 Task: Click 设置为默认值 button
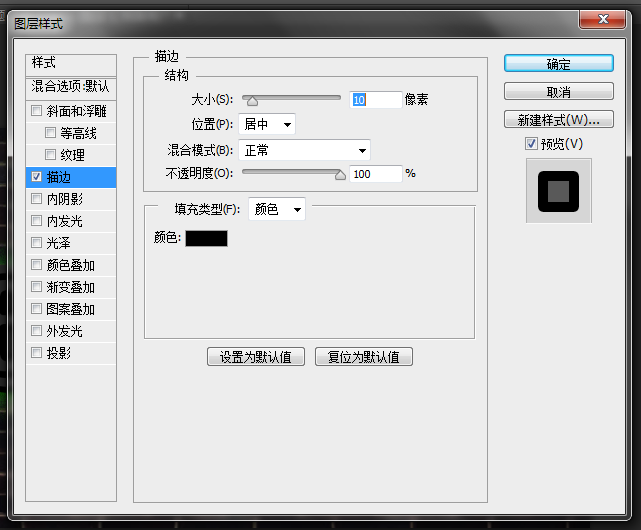click(256, 357)
